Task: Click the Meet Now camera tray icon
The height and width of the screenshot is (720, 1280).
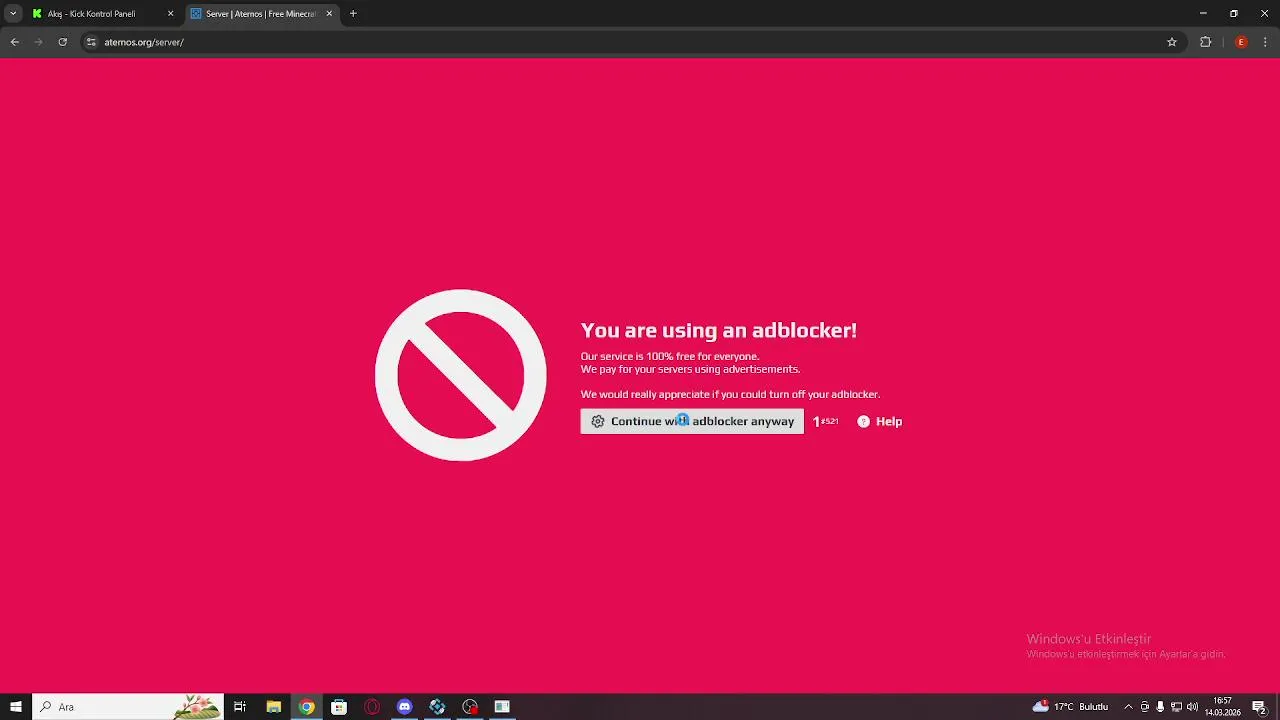Action: coord(1145,707)
